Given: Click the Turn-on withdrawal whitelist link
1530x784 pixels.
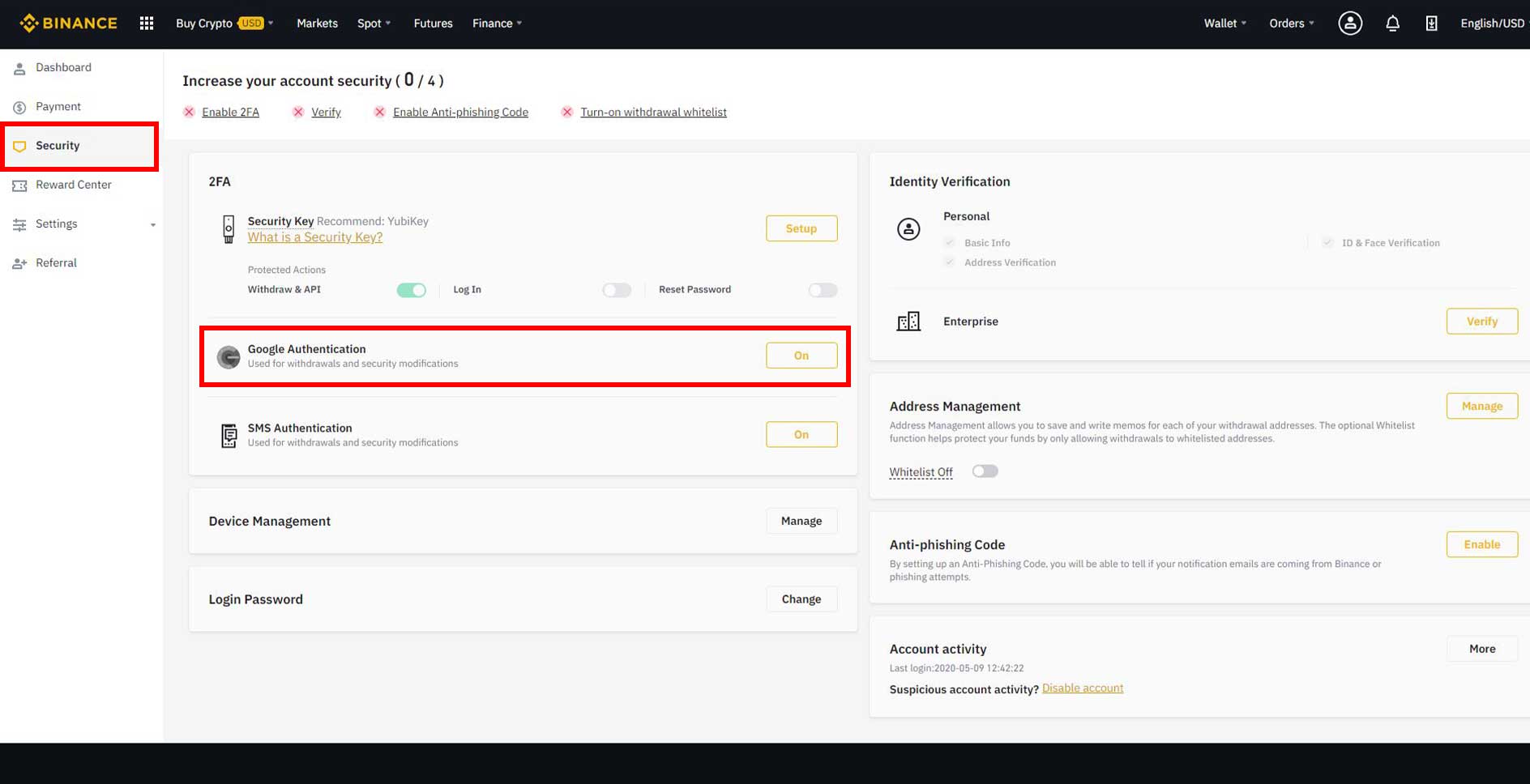Looking at the screenshot, I should click(x=653, y=113).
